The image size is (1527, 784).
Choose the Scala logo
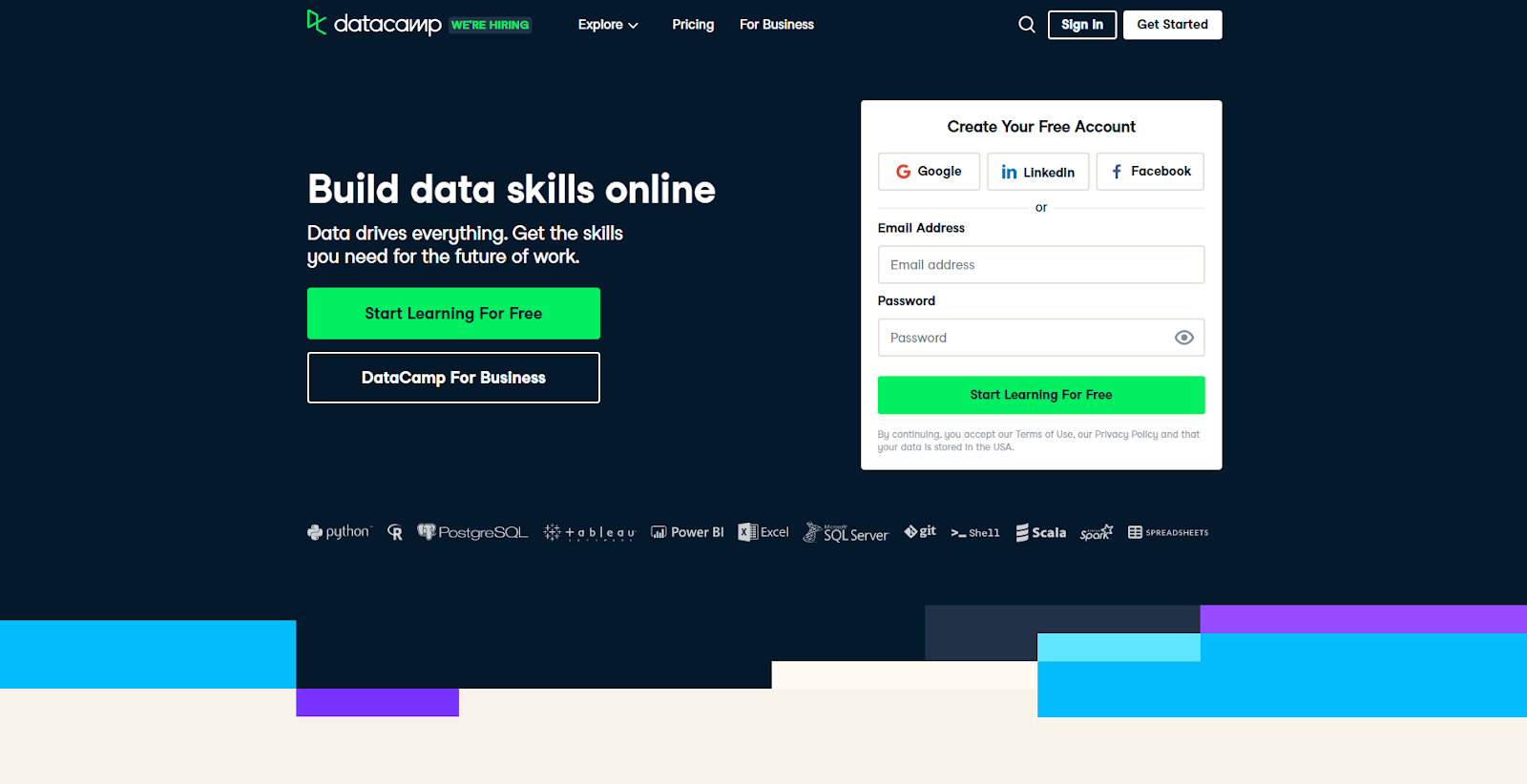1041,532
